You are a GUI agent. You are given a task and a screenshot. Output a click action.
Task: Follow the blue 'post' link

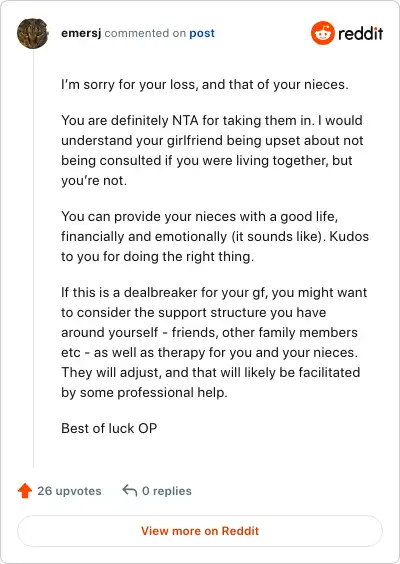(202, 33)
